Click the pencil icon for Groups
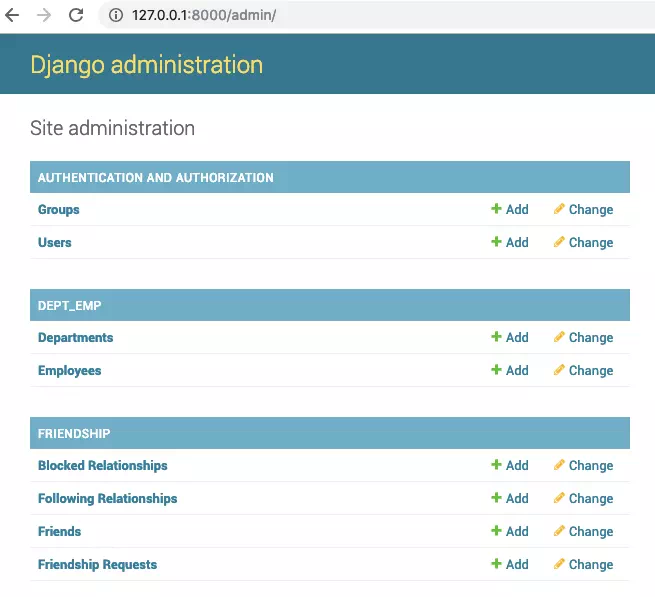 559,208
